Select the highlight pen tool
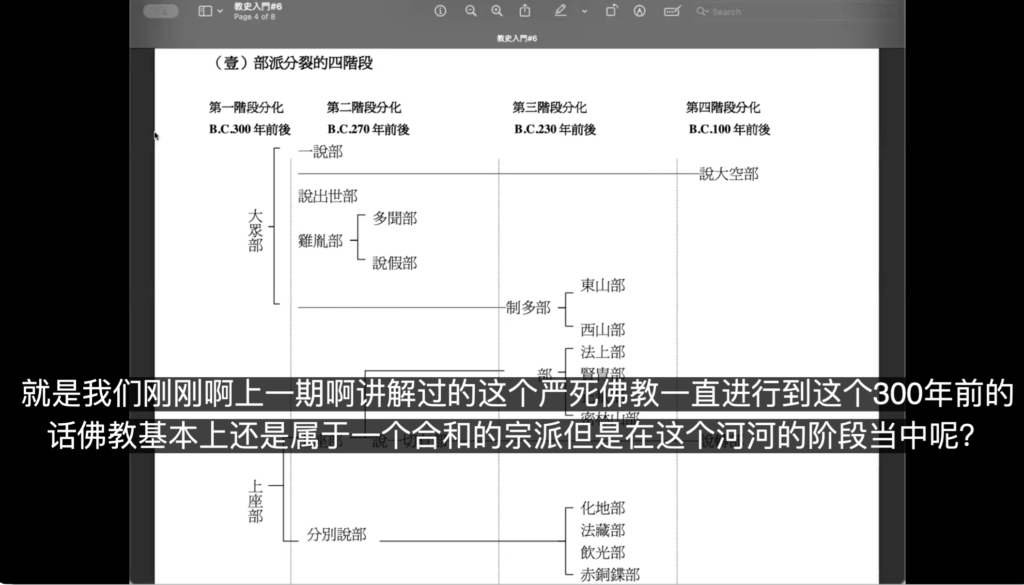1024x585 pixels. click(559, 11)
